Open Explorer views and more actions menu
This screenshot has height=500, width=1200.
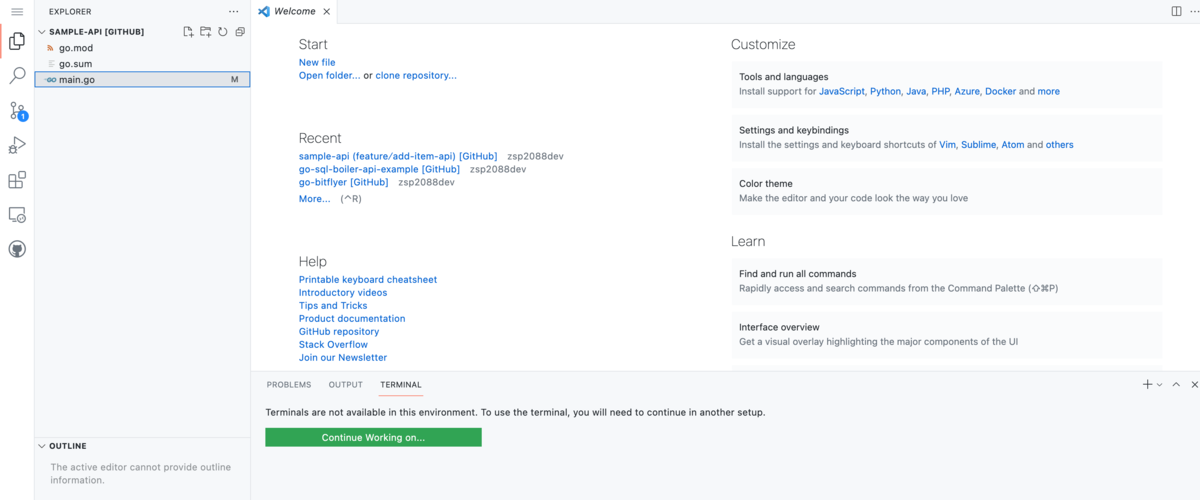[234, 12]
